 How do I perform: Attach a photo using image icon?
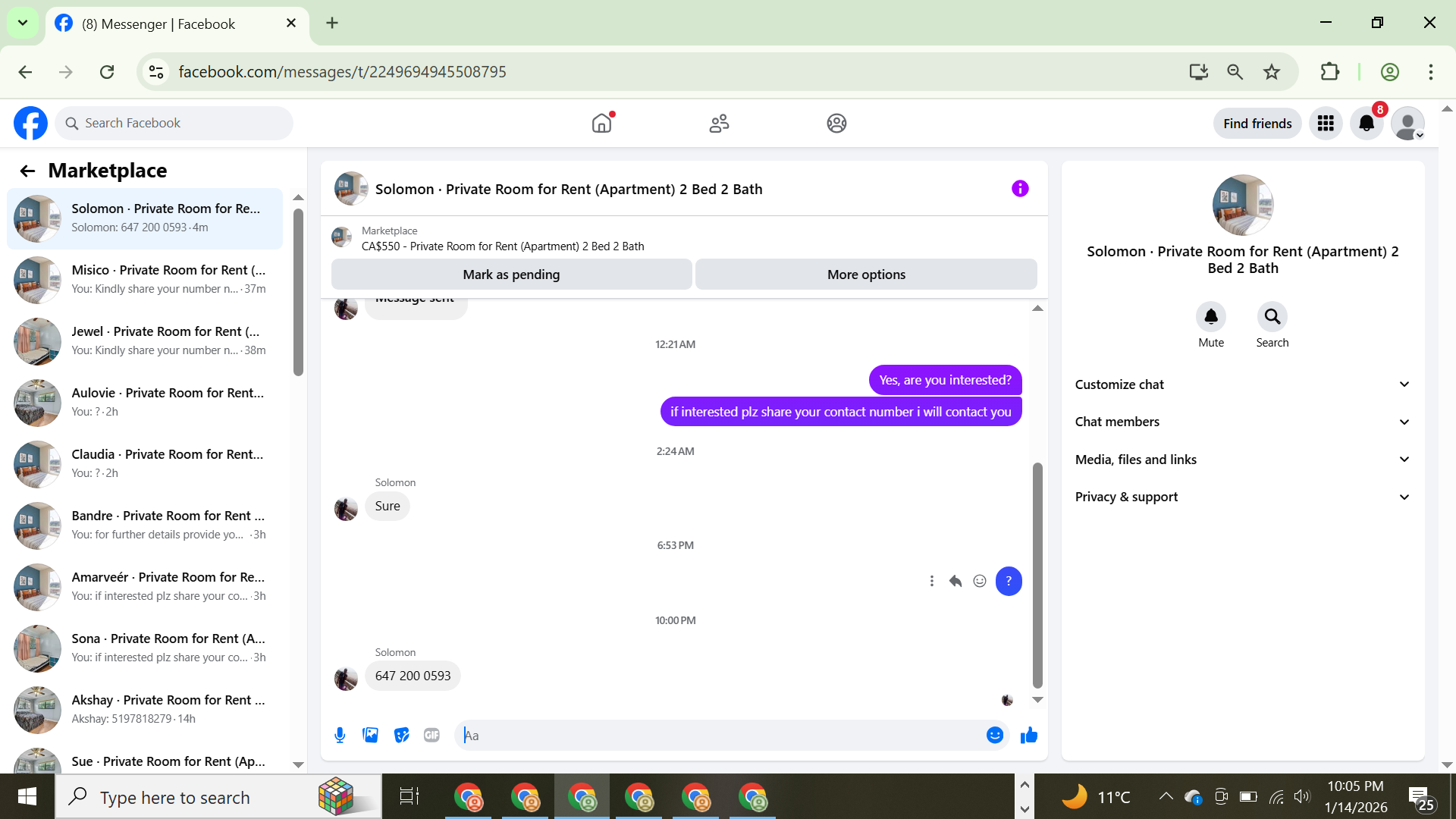point(370,735)
